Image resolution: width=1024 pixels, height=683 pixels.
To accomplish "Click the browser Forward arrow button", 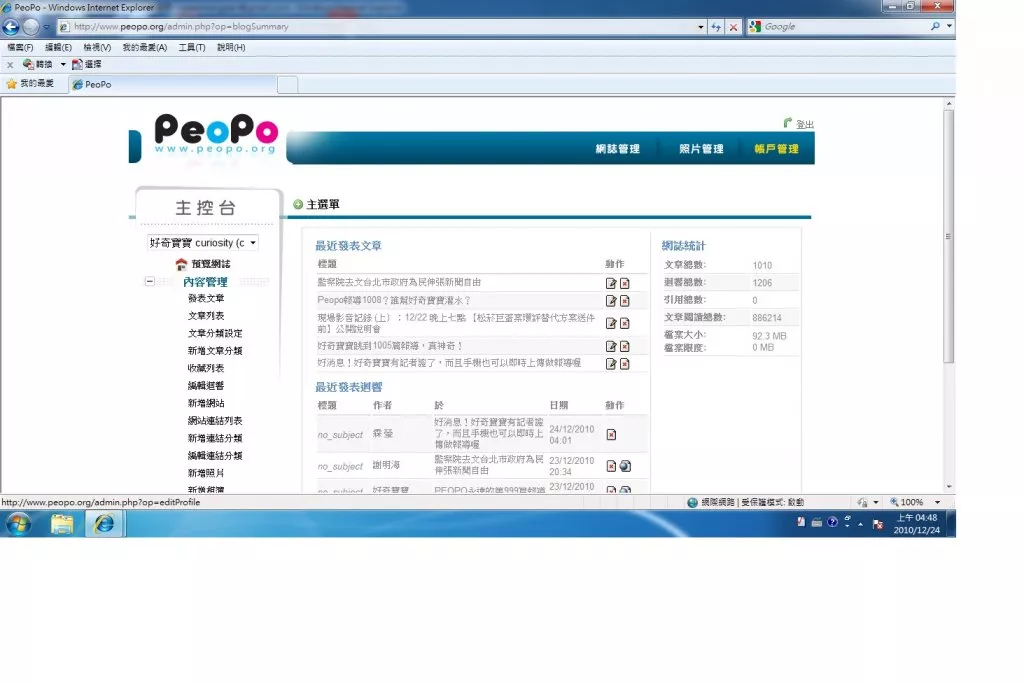I will (31, 27).
